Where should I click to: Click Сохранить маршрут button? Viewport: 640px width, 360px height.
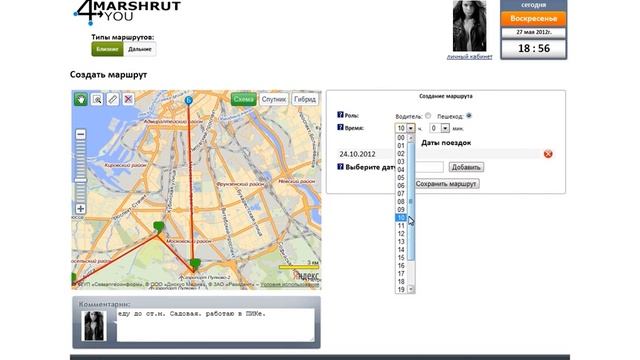[446, 184]
